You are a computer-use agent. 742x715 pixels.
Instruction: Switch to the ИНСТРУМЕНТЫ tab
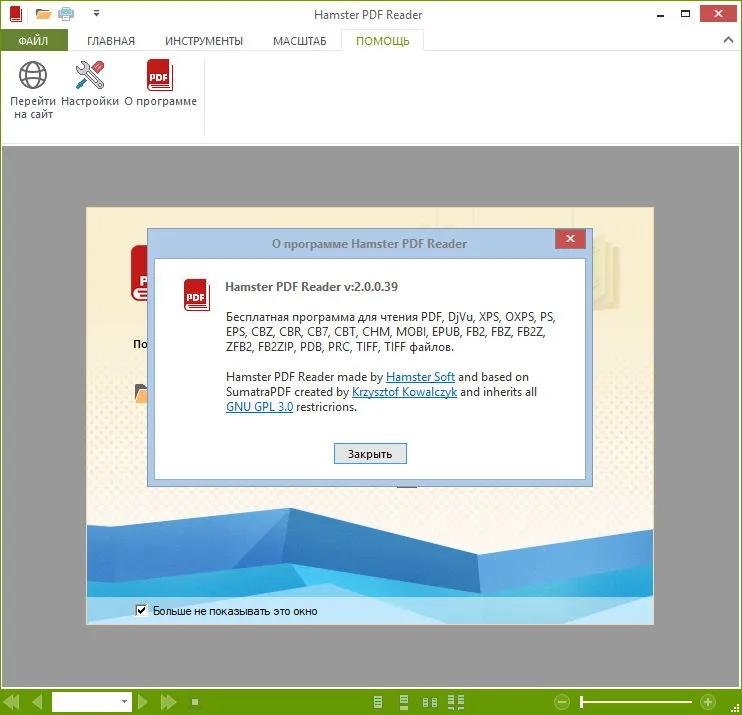coord(204,41)
